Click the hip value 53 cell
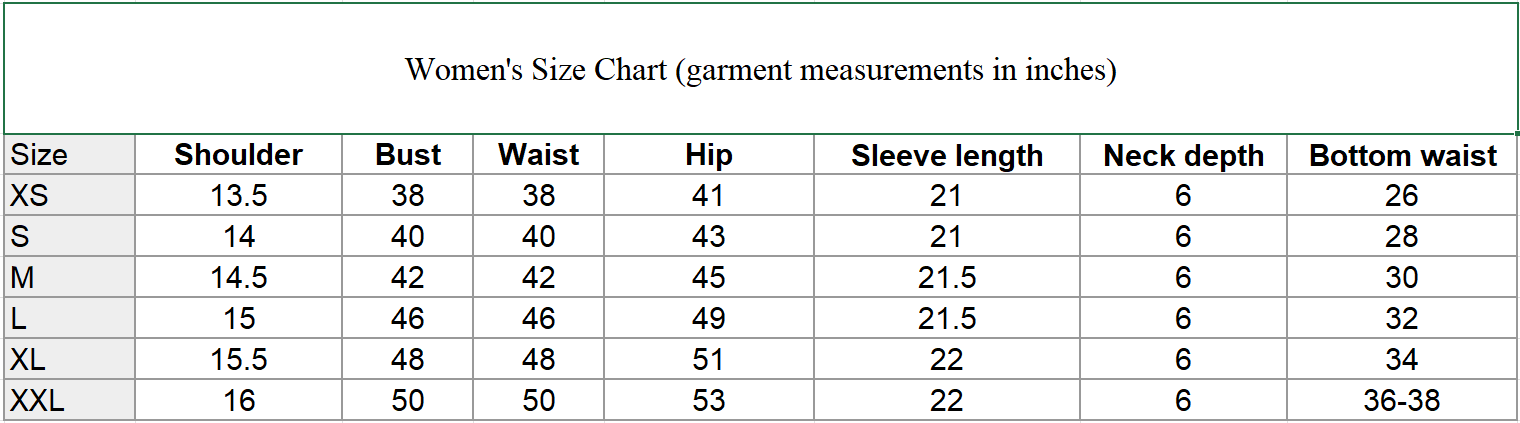 709,401
